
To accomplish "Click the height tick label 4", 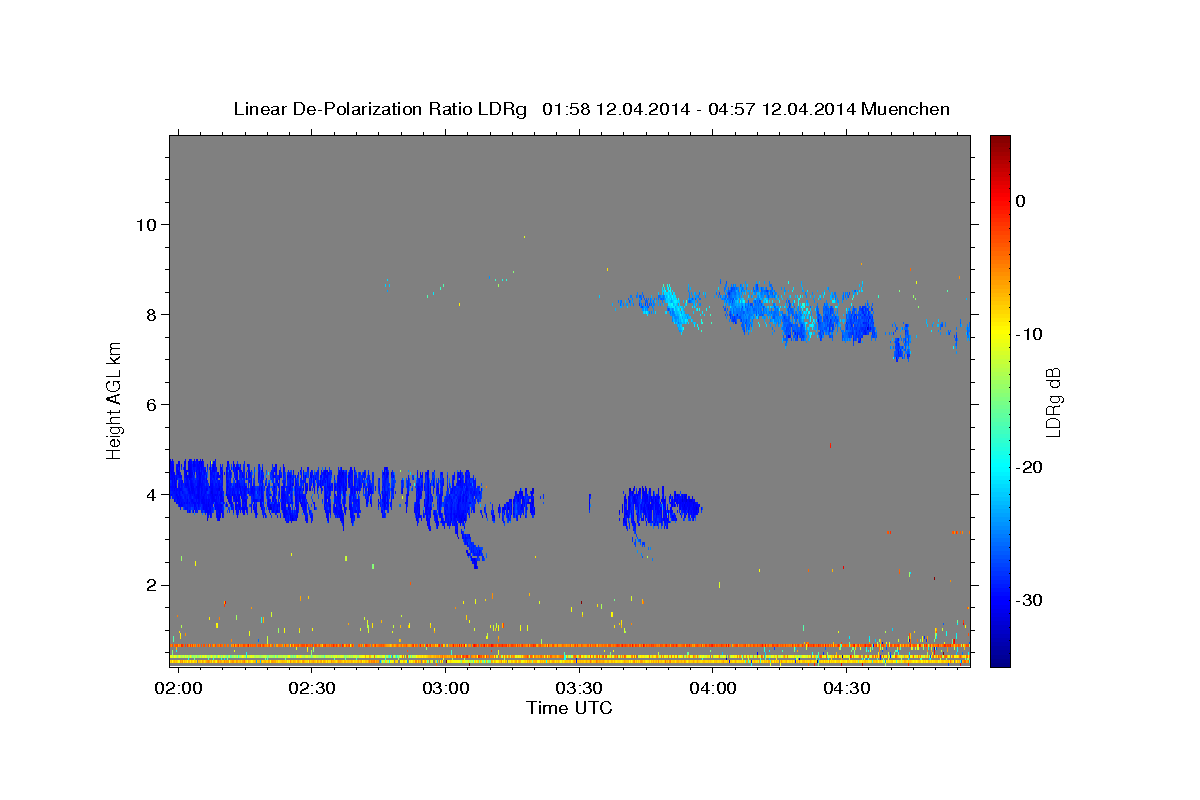I will (150, 494).
